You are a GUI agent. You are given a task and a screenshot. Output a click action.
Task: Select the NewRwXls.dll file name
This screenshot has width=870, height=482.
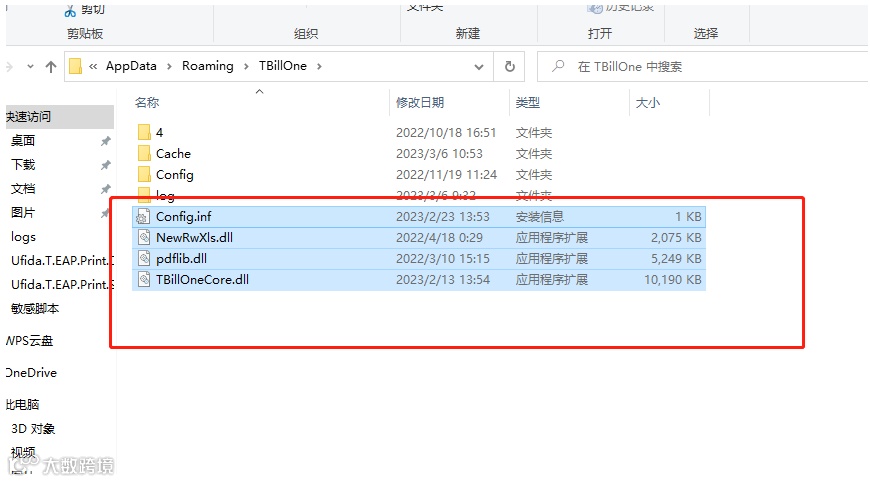pos(195,237)
